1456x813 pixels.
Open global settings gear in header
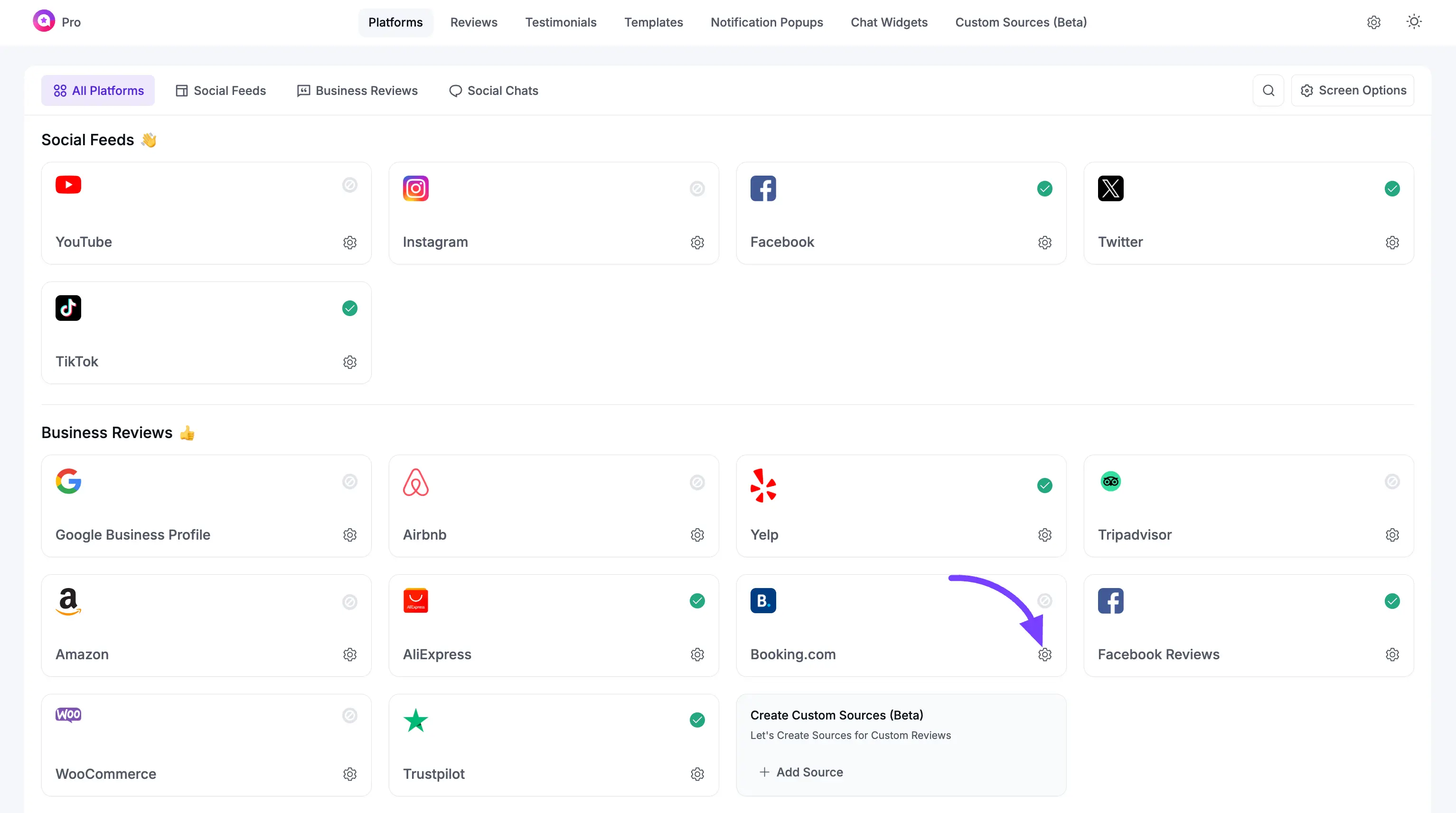pyautogui.click(x=1373, y=22)
